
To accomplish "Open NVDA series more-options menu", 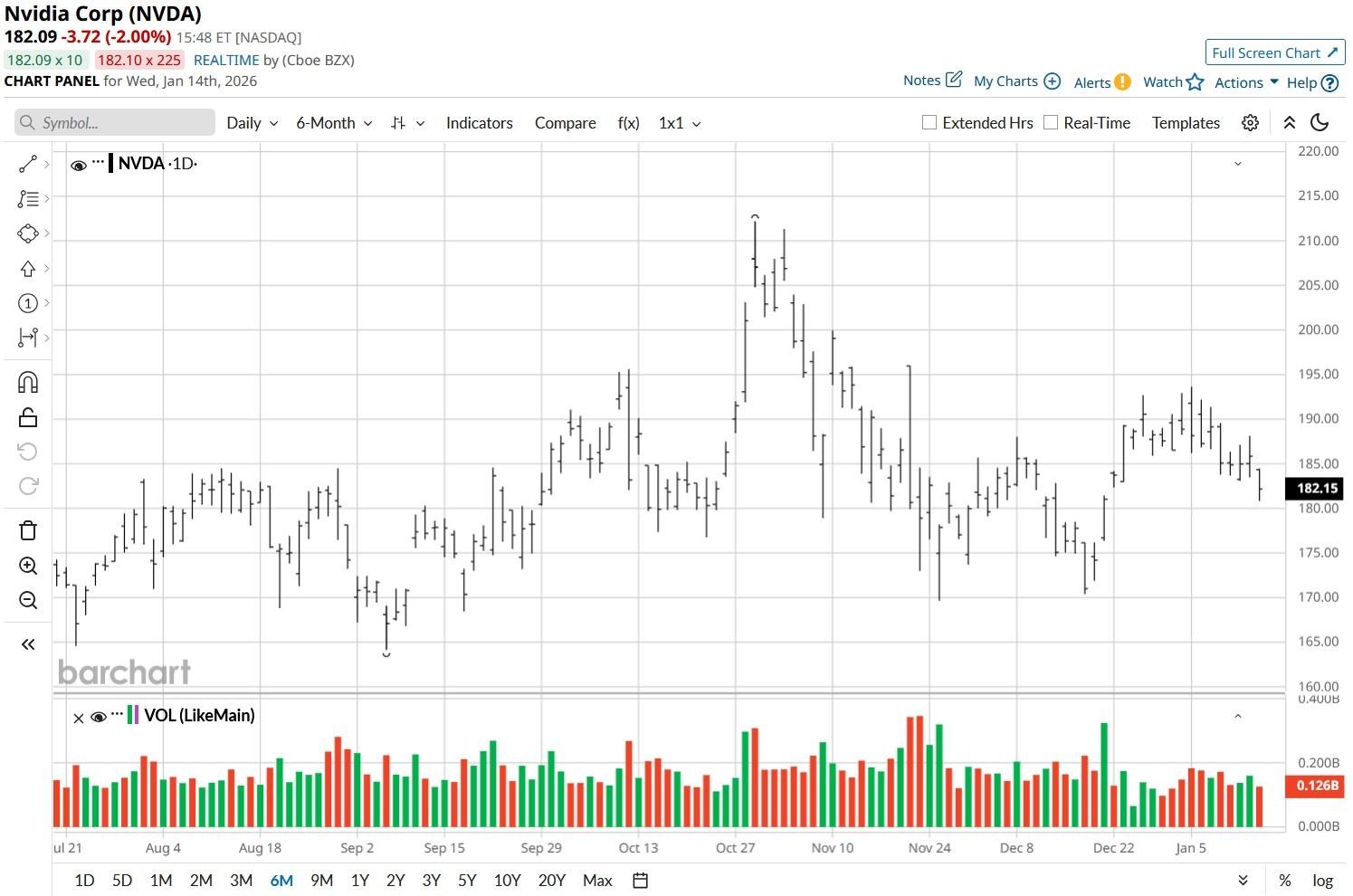I will (98, 162).
